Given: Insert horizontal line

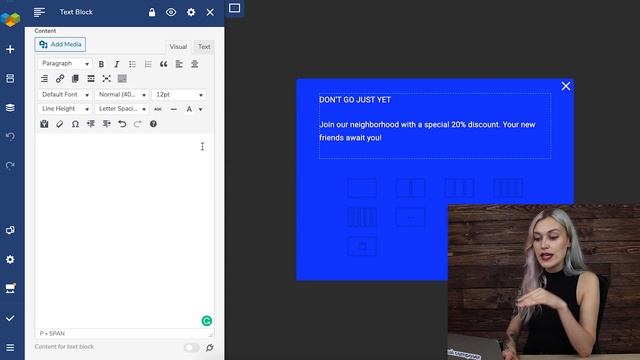Looking at the screenshot, I should (173, 109).
